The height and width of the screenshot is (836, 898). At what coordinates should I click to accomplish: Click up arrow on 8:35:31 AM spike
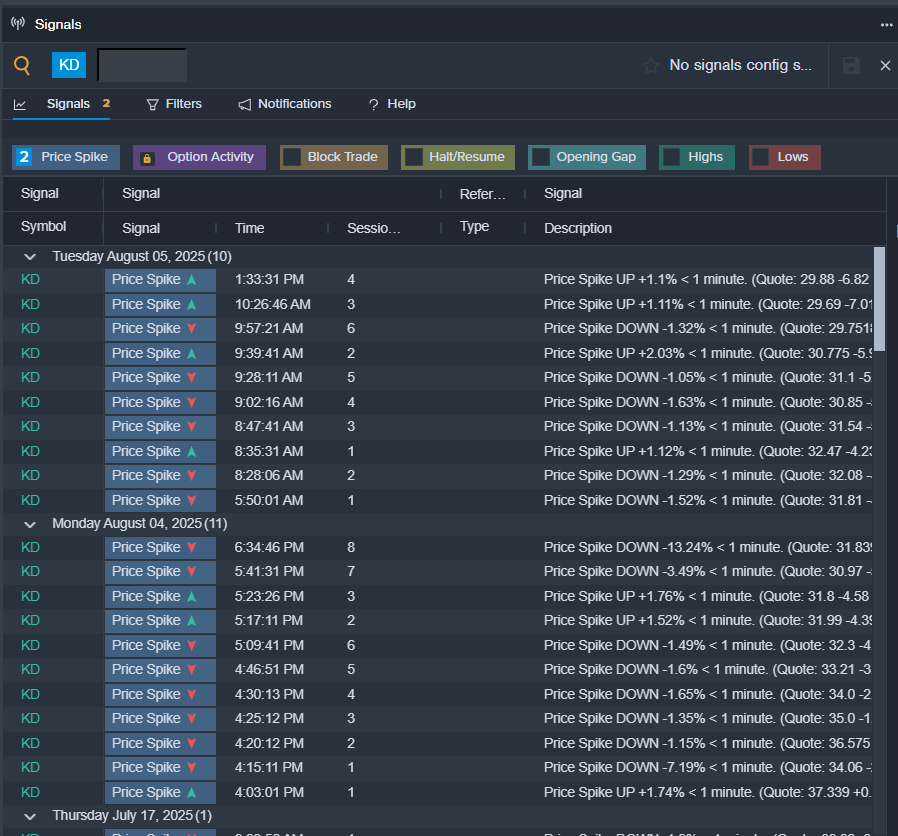(x=192, y=451)
